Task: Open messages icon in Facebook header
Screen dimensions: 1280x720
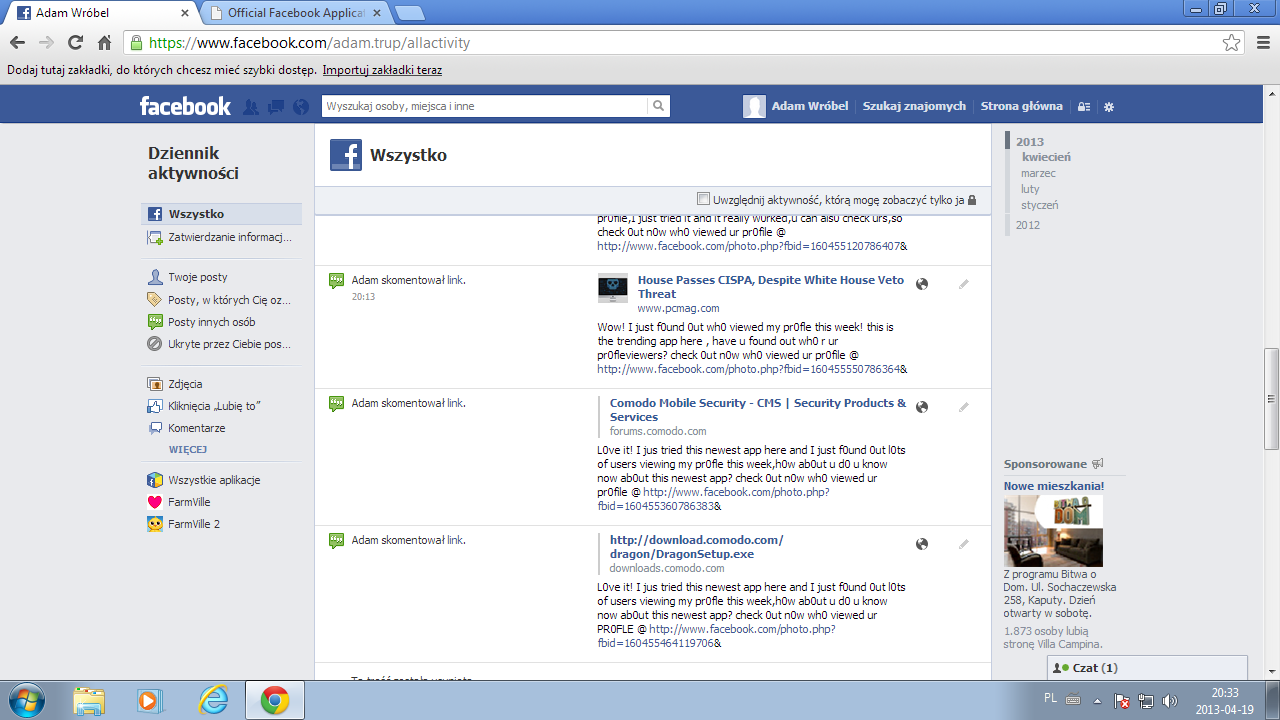Action: (276, 107)
